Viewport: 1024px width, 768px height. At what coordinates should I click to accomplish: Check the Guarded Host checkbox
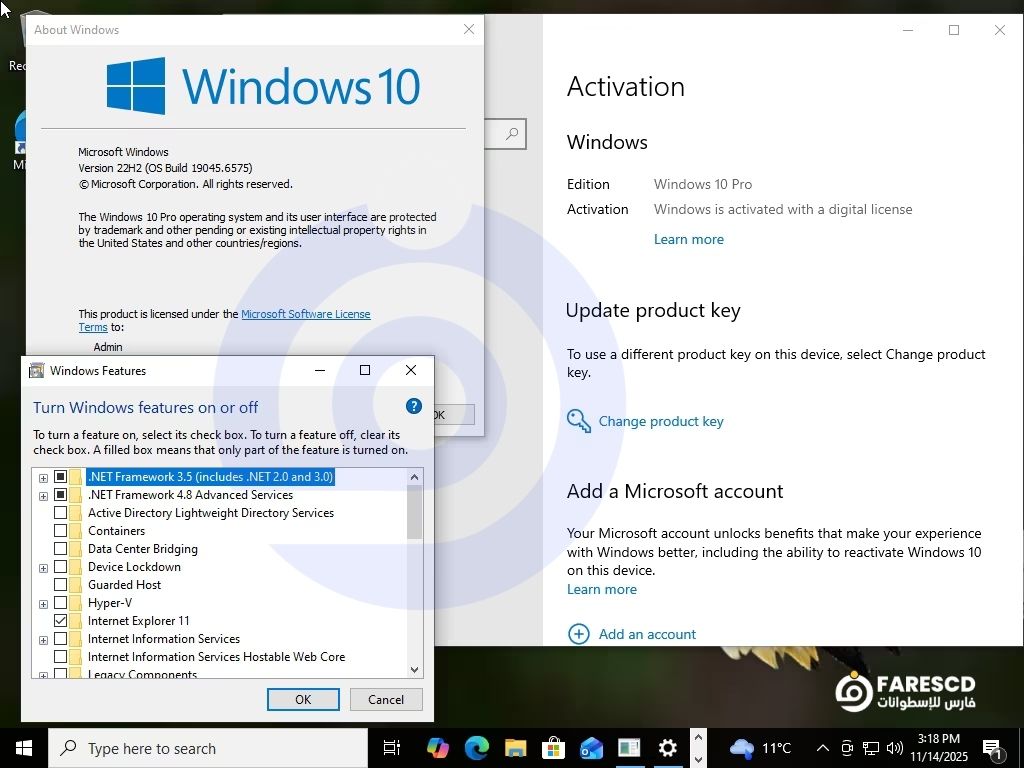[x=61, y=585]
